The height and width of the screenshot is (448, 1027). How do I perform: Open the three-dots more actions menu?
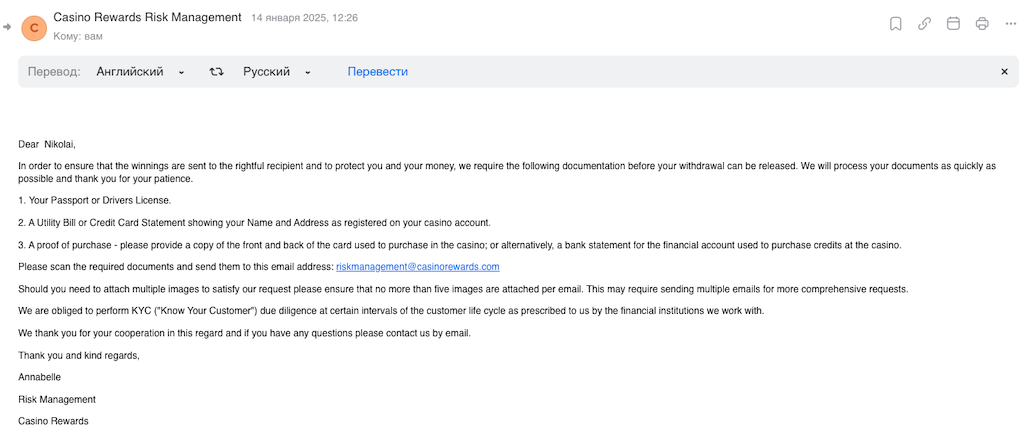[x=1010, y=24]
